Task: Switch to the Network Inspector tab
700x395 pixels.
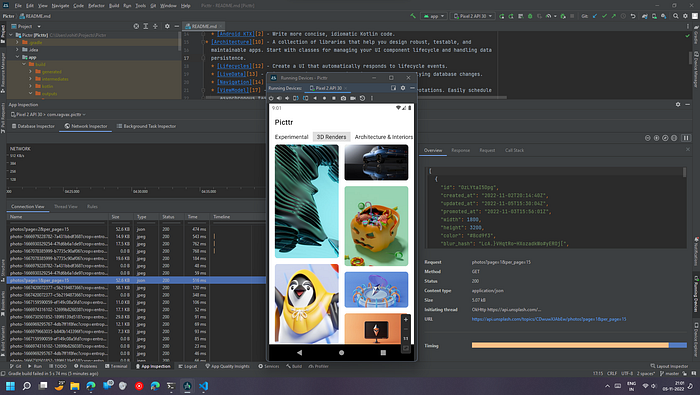Action: (86, 126)
